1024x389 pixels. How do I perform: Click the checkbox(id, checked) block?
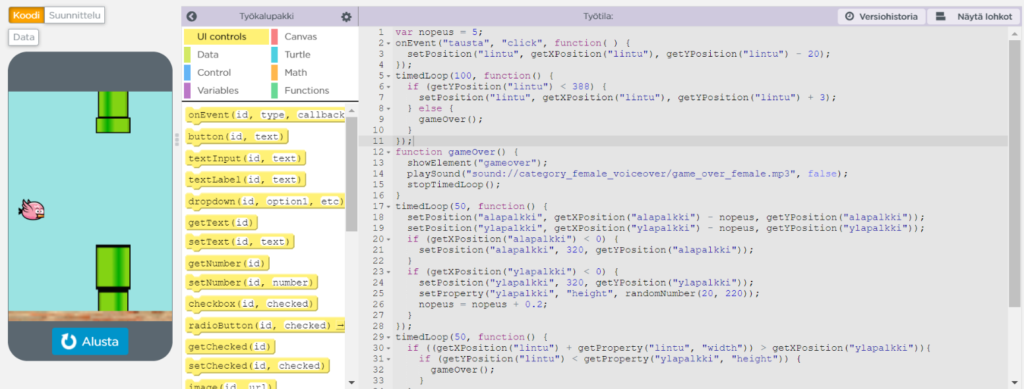click(x=251, y=304)
